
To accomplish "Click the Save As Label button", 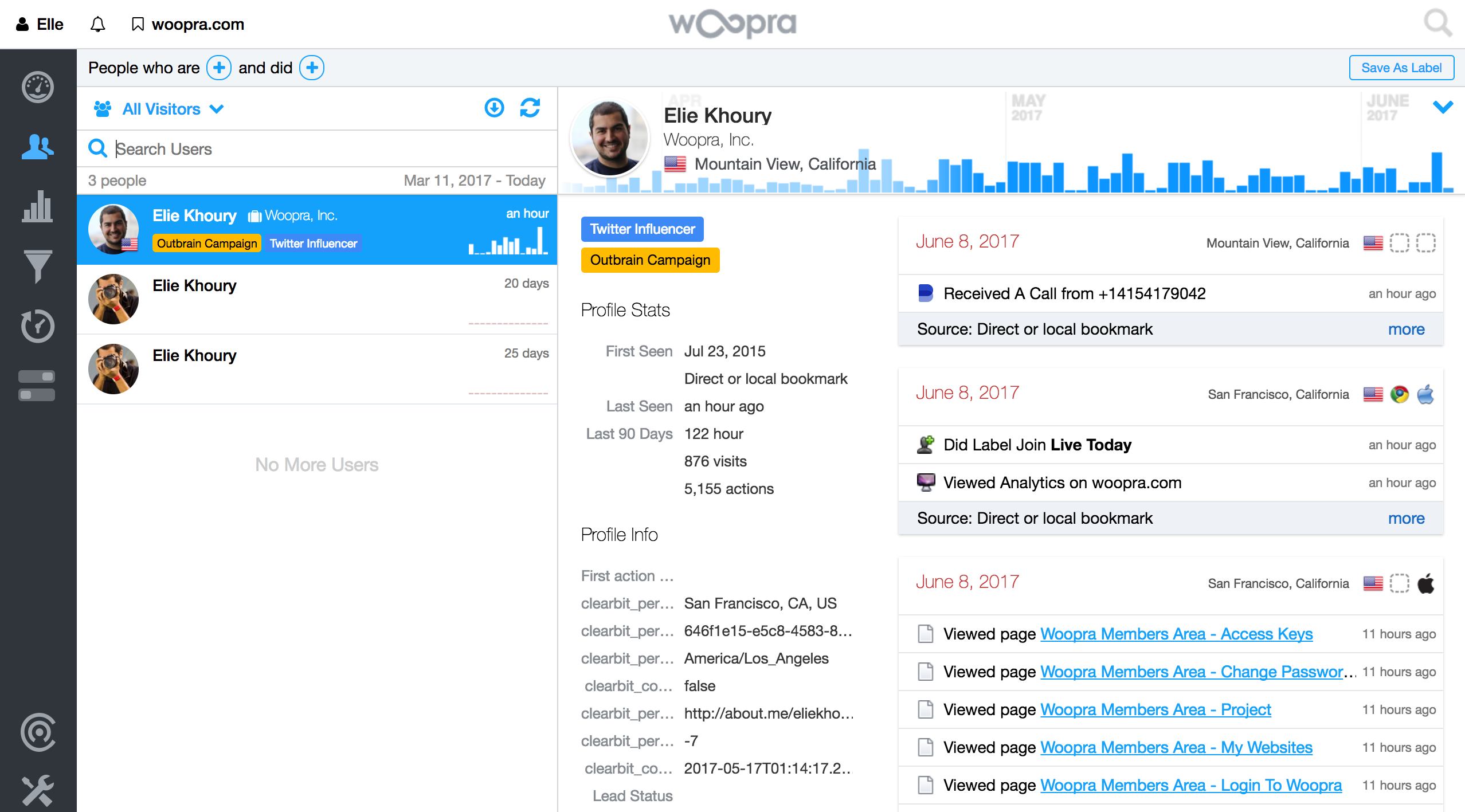I will 1401,68.
